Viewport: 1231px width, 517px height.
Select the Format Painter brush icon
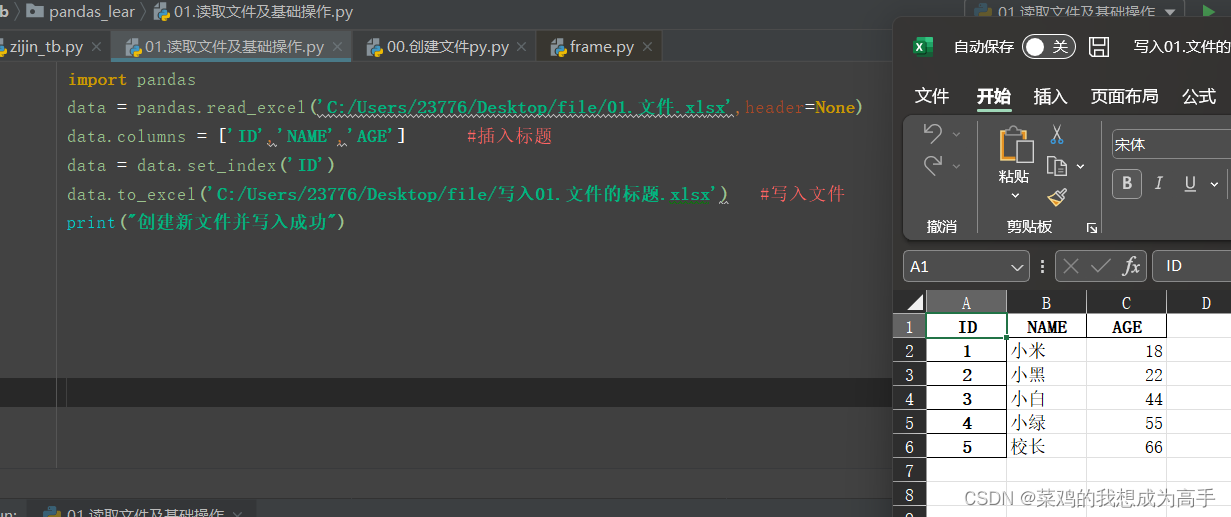coord(1057,197)
